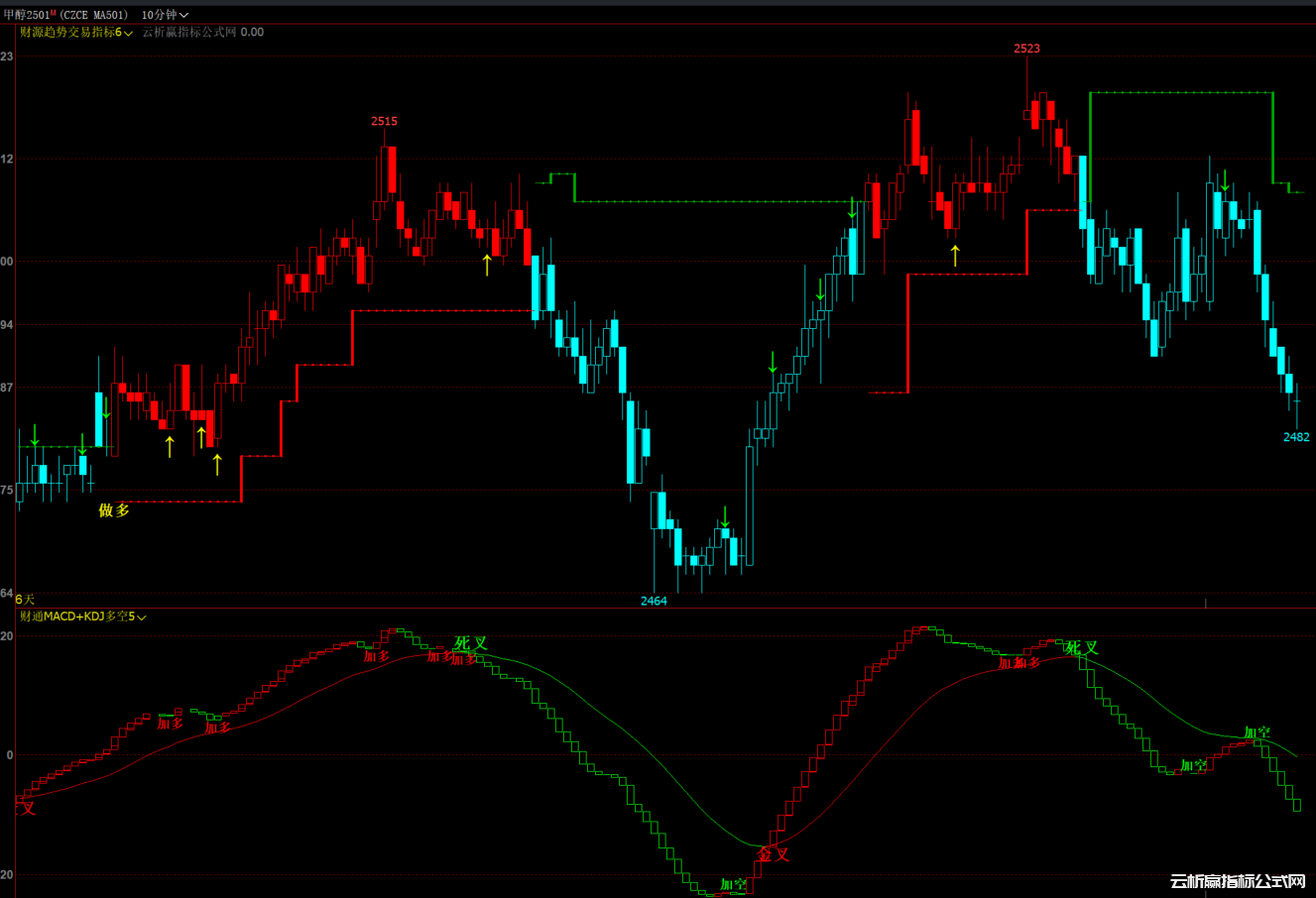Screen dimensions: 1316x898
Task: Click the yellow up arrow below 2523 peak
Action: (x=955, y=256)
